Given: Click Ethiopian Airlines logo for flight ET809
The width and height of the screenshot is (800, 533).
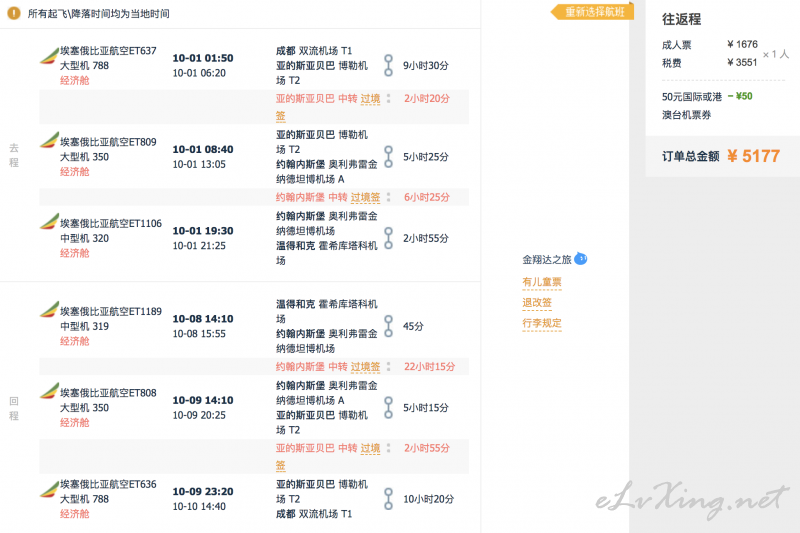Looking at the screenshot, I should click(x=48, y=140).
